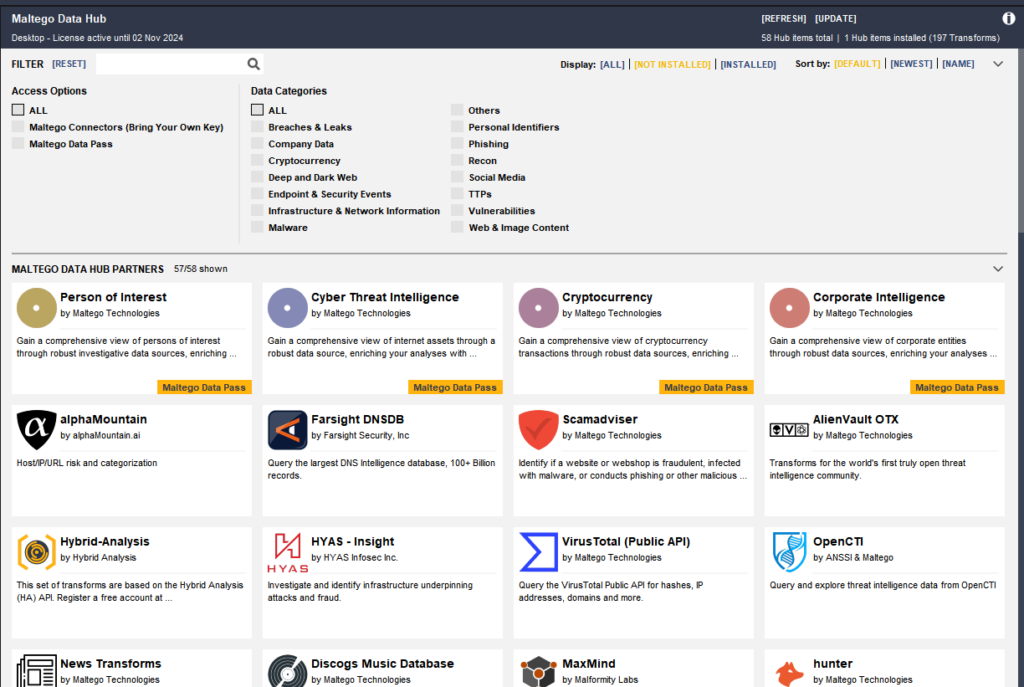Click the hunter orange fox icon
Image resolution: width=1024 pixels, height=687 pixels.
pos(789,673)
